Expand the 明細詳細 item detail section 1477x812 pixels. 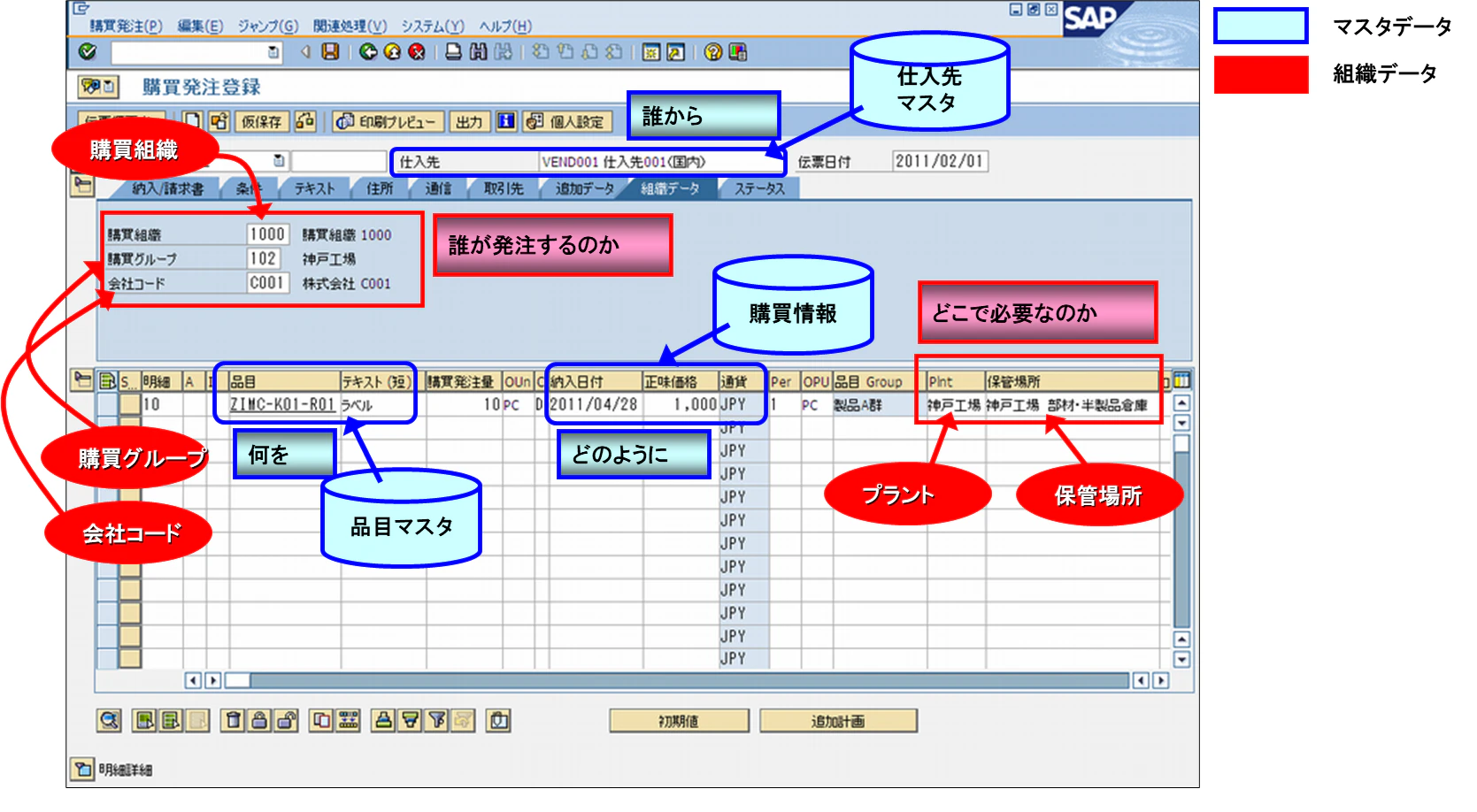83,769
